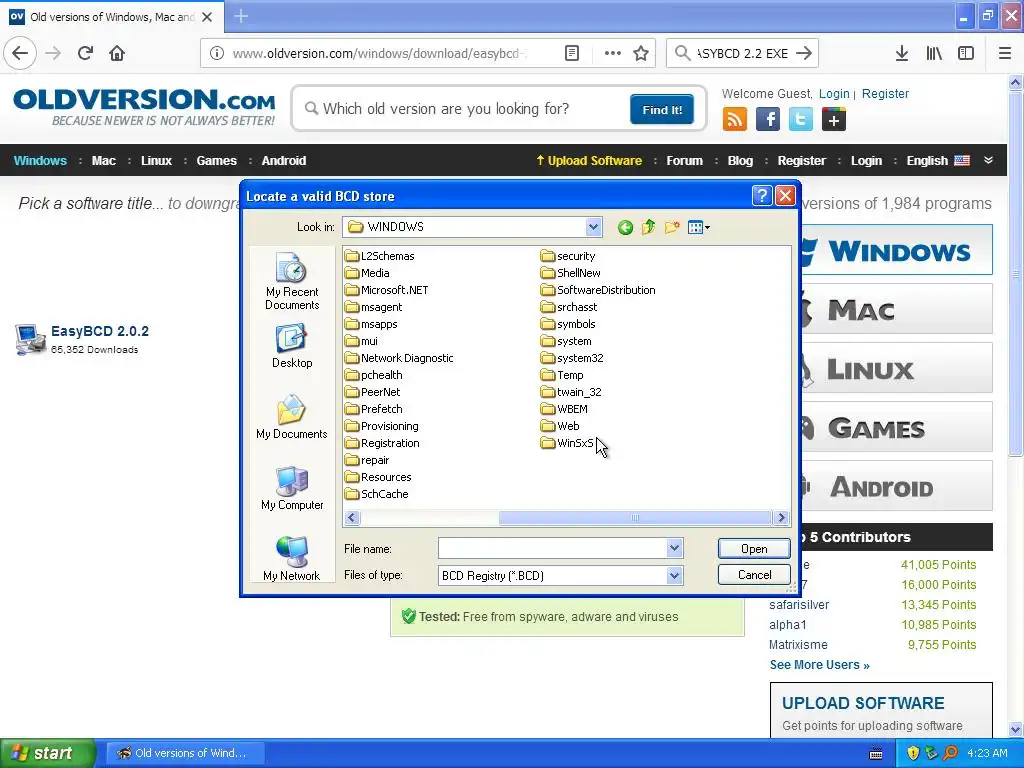1024x768 pixels.
Task: Click the Start button
Action: pyautogui.click(x=46, y=753)
